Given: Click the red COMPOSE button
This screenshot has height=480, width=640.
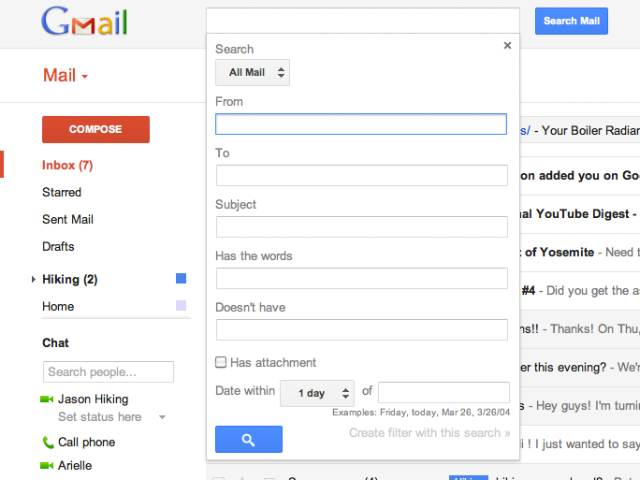Looking at the screenshot, I should (x=96, y=129).
